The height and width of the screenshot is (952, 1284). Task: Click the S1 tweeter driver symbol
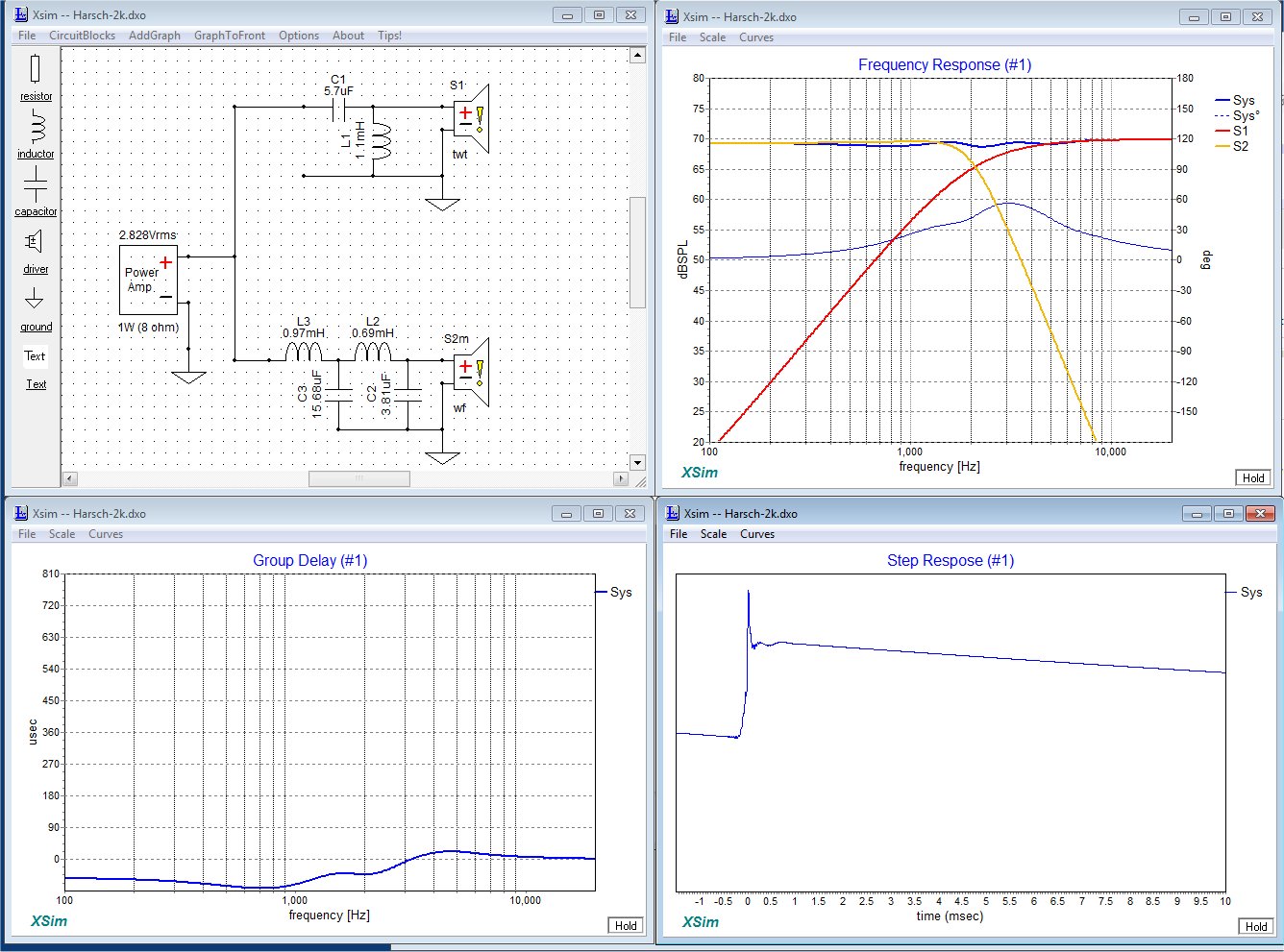pyautogui.click(x=472, y=118)
